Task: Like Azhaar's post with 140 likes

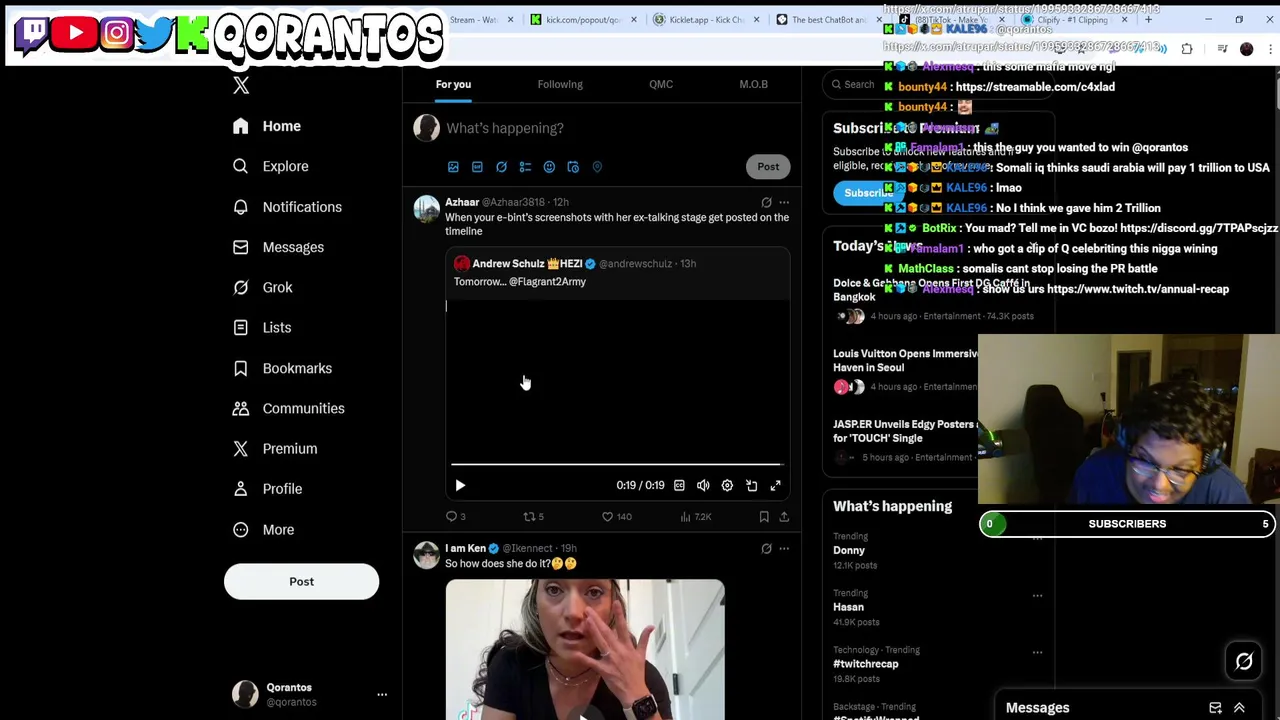Action: 616,517
